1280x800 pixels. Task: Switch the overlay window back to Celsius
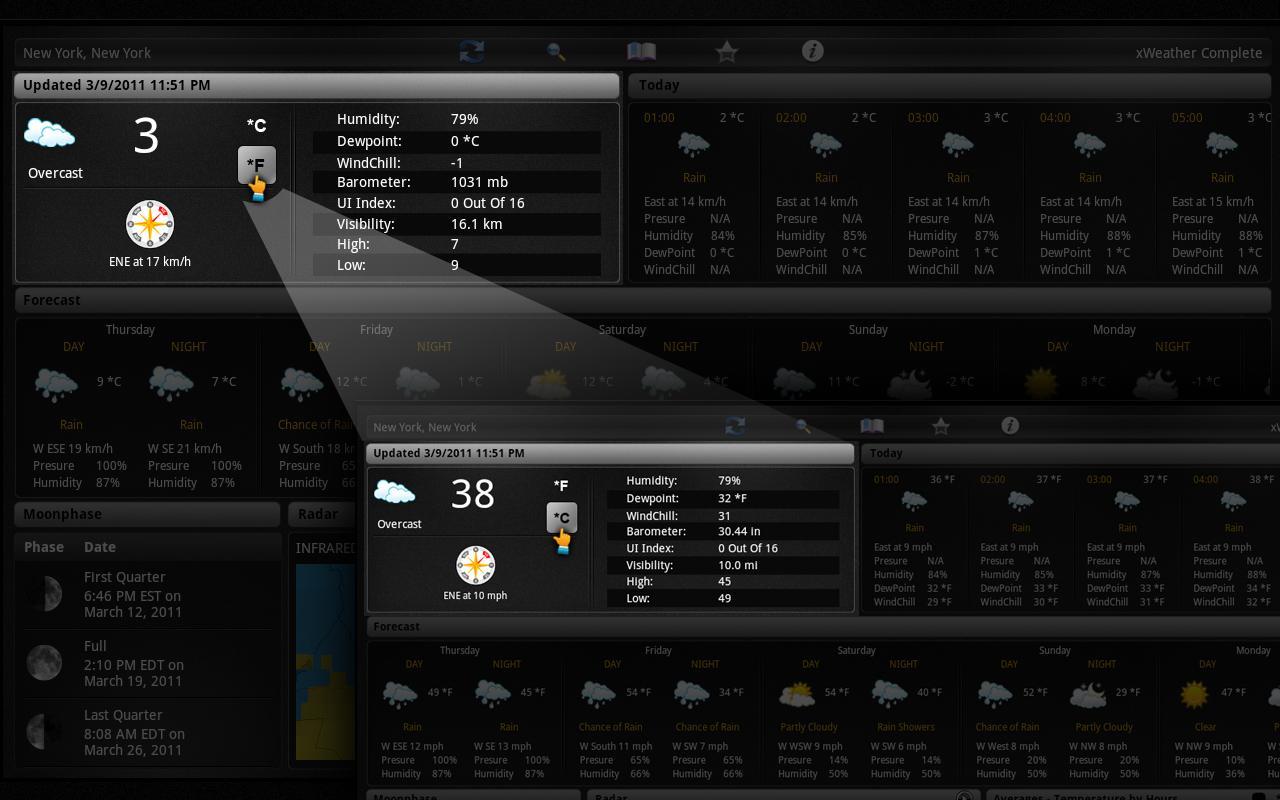point(562,517)
